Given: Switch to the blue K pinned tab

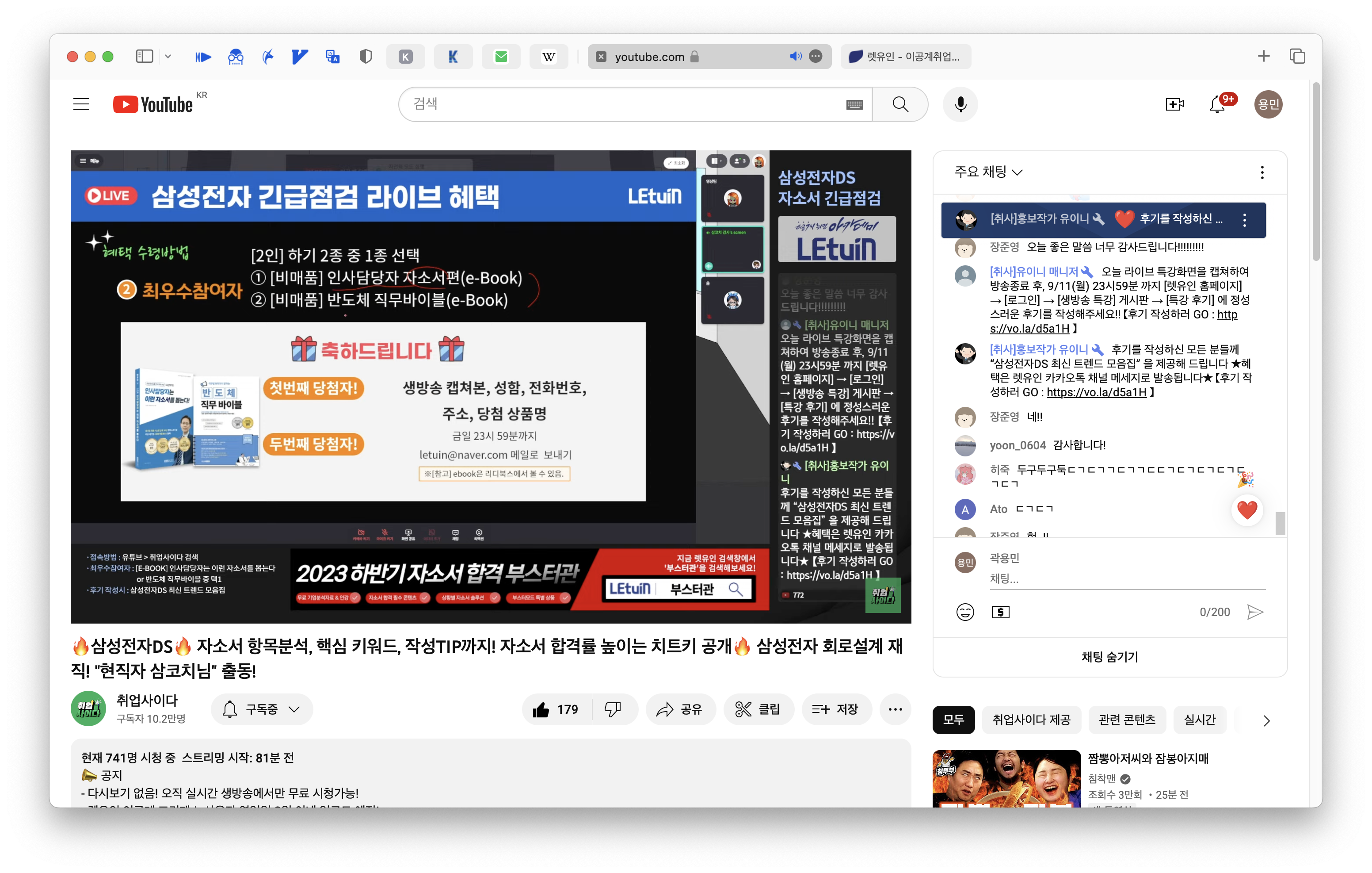Looking at the screenshot, I should [453, 57].
